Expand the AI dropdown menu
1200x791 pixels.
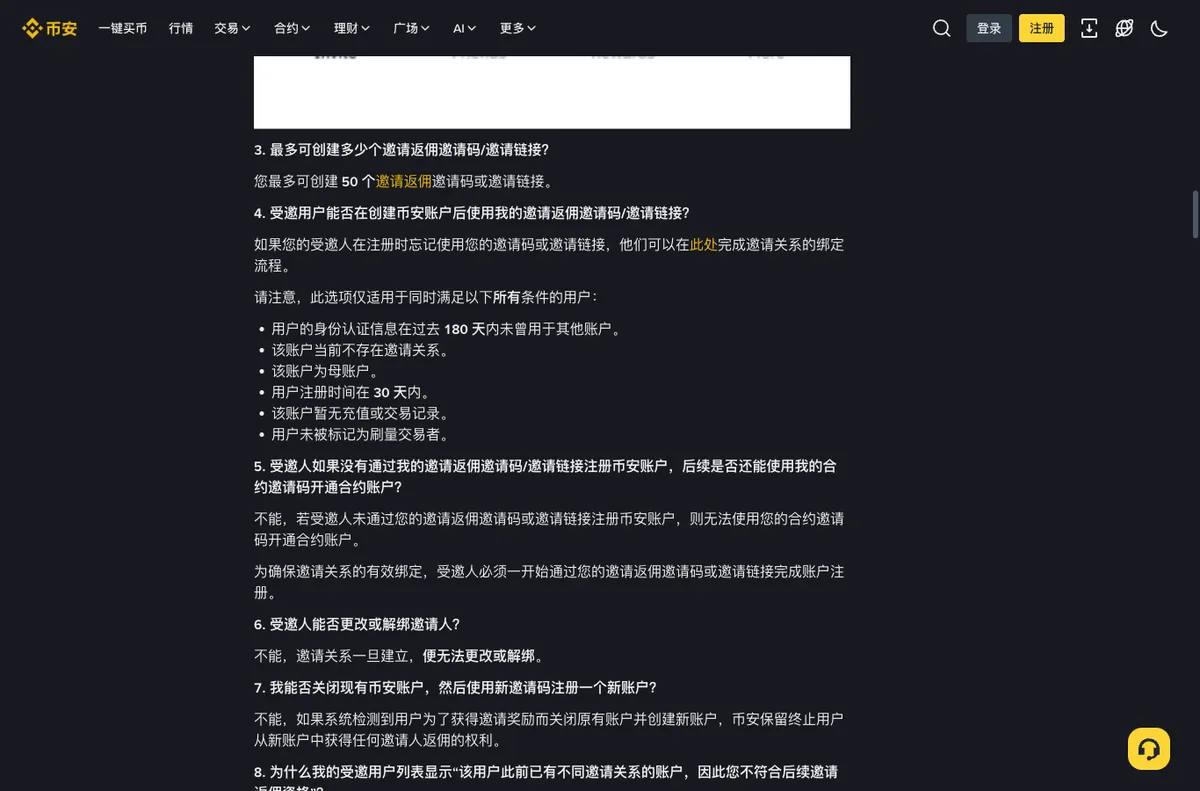coord(465,28)
